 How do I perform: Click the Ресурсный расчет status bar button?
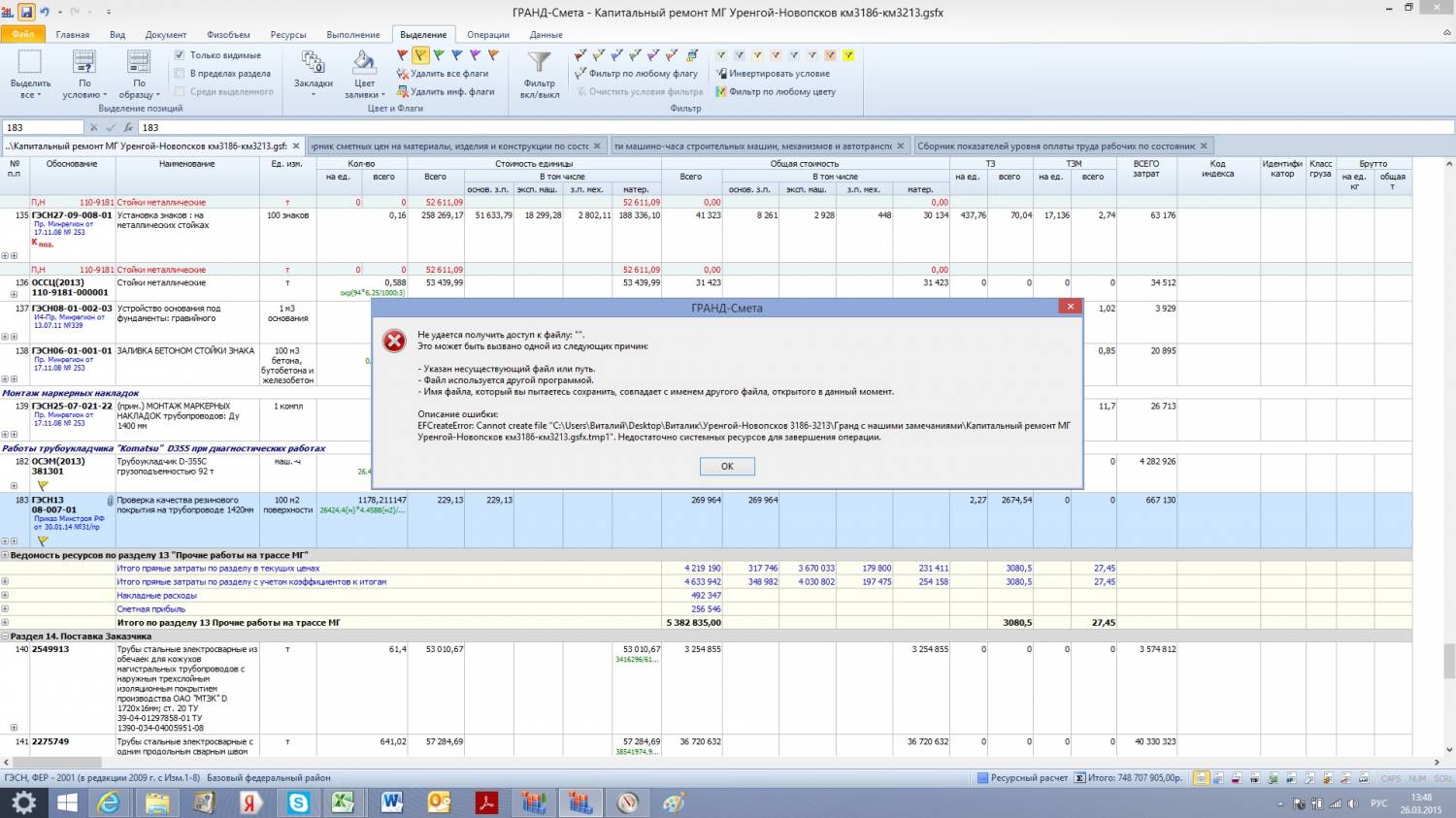(x=1022, y=778)
